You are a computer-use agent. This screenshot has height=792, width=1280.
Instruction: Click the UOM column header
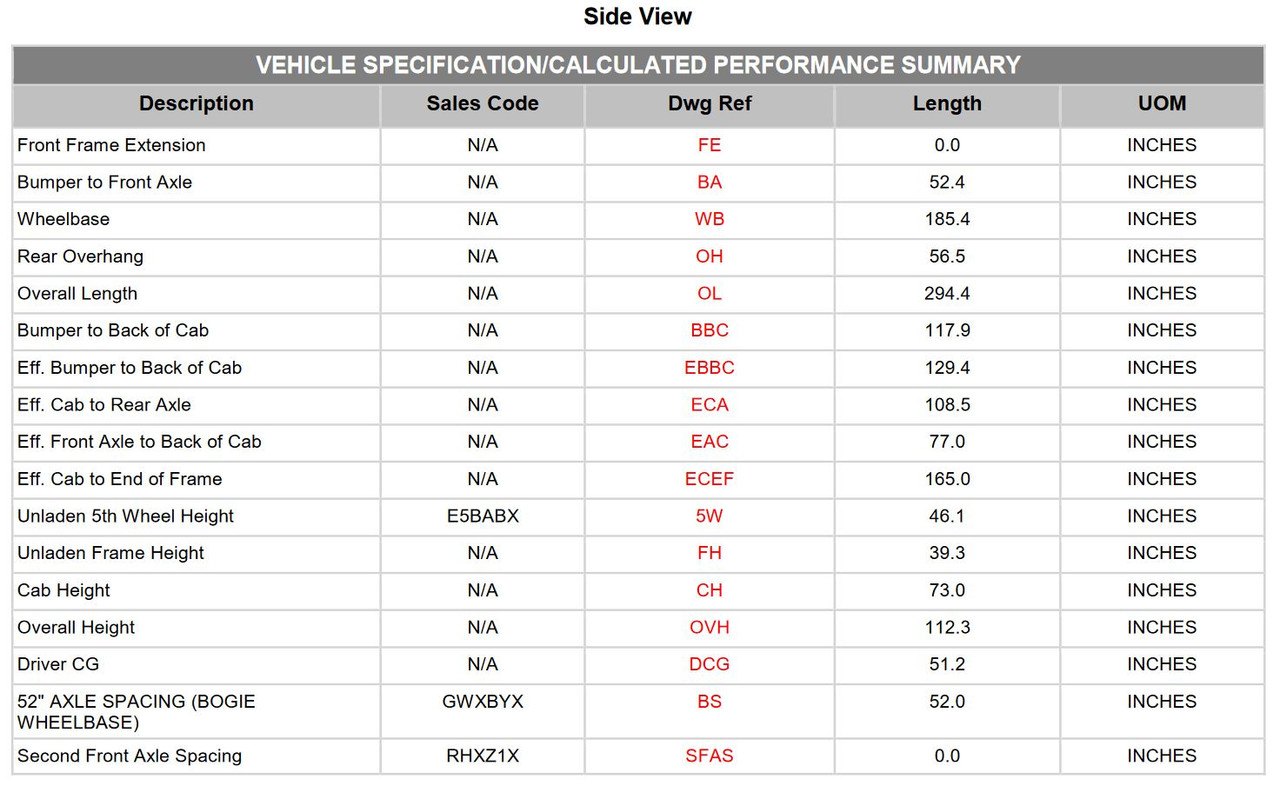pos(1162,104)
